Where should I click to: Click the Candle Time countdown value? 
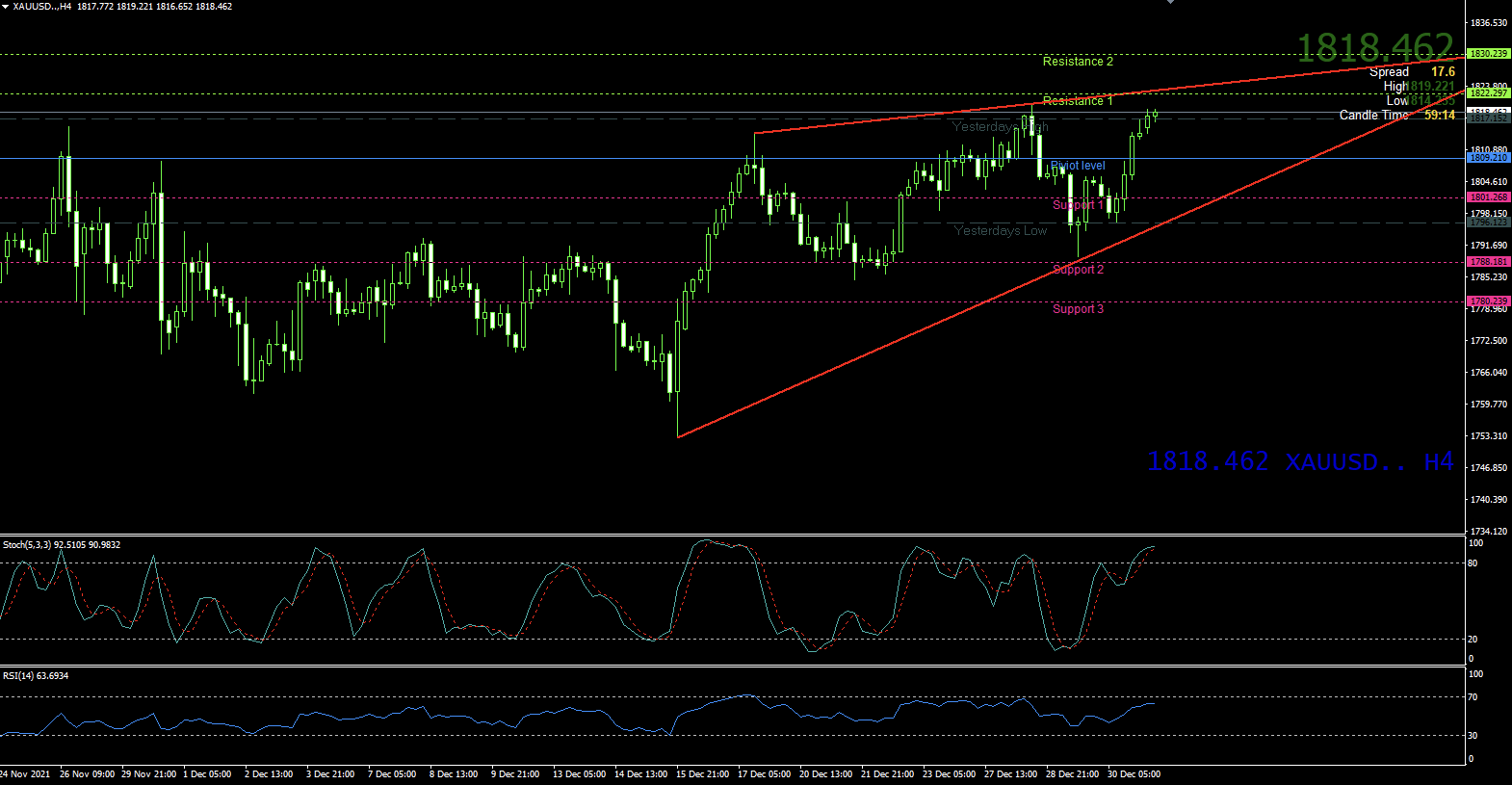click(x=1440, y=116)
